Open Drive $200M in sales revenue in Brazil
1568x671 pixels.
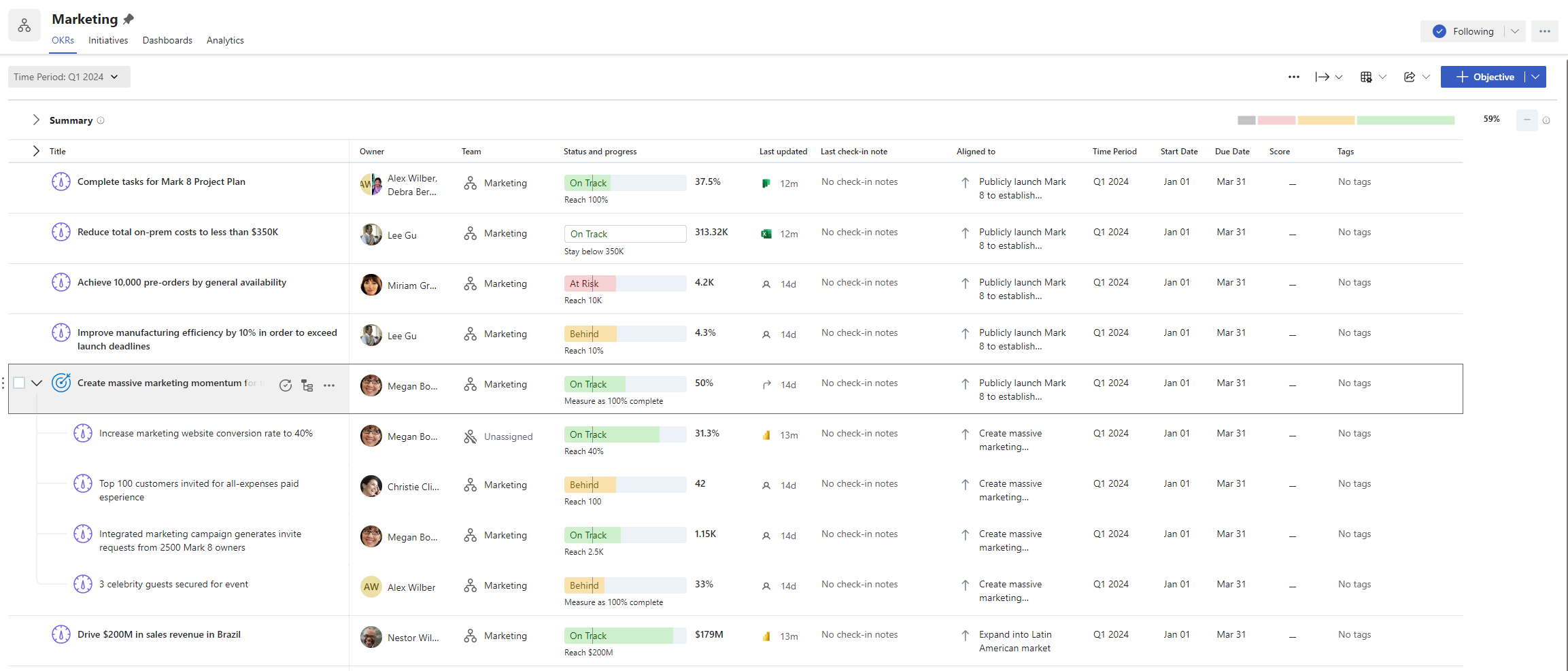[x=159, y=634]
